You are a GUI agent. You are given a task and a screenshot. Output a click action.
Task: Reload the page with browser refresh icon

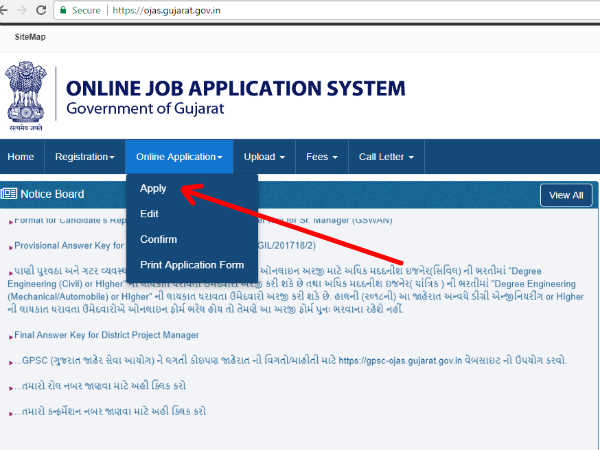coord(41,10)
